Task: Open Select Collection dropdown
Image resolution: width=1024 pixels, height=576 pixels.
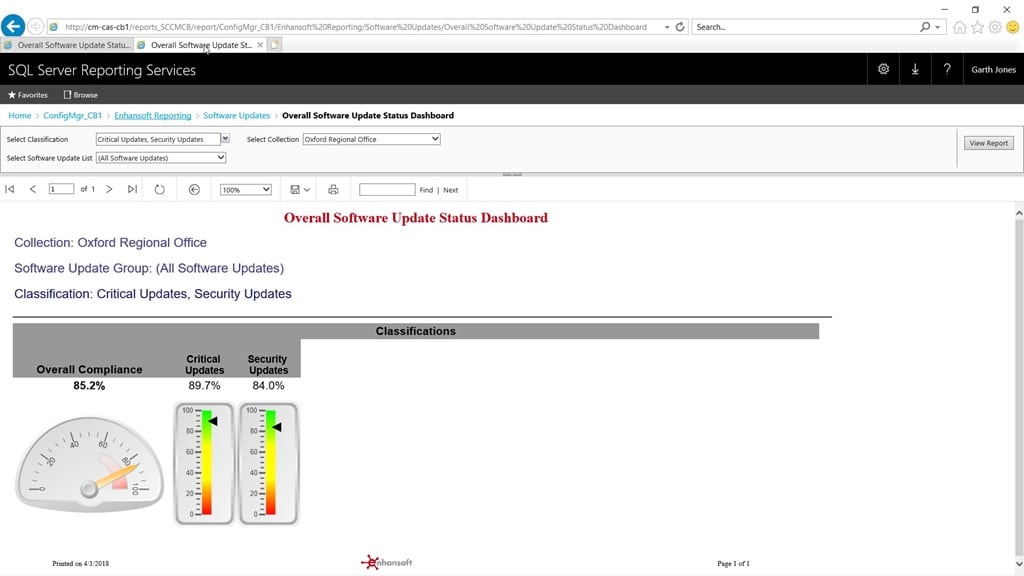Action: pos(372,139)
